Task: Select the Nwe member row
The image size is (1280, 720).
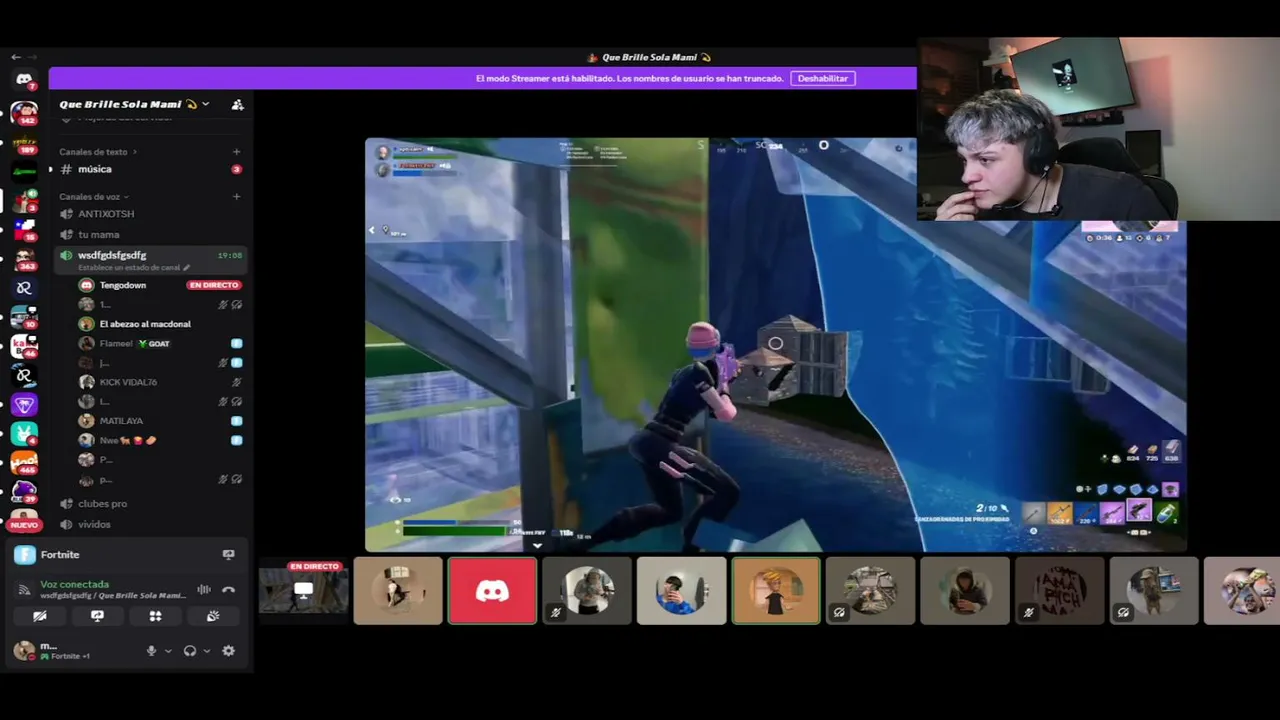Action: [x=160, y=440]
